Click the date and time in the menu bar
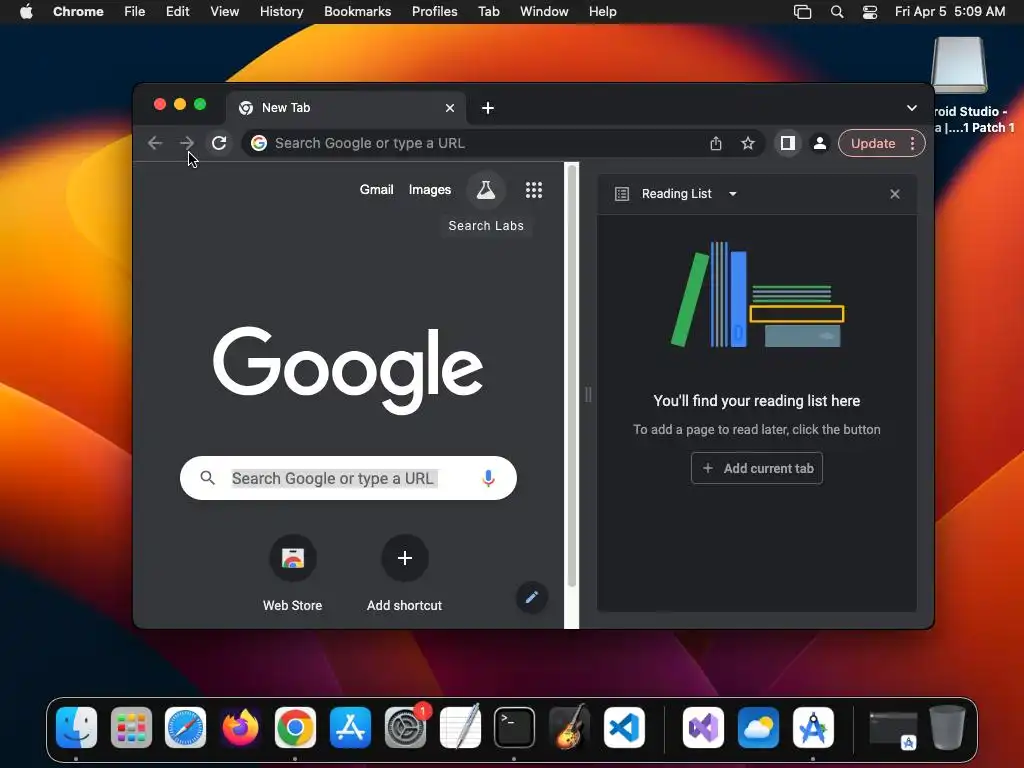The height and width of the screenshot is (768, 1024). click(x=950, y=12)
